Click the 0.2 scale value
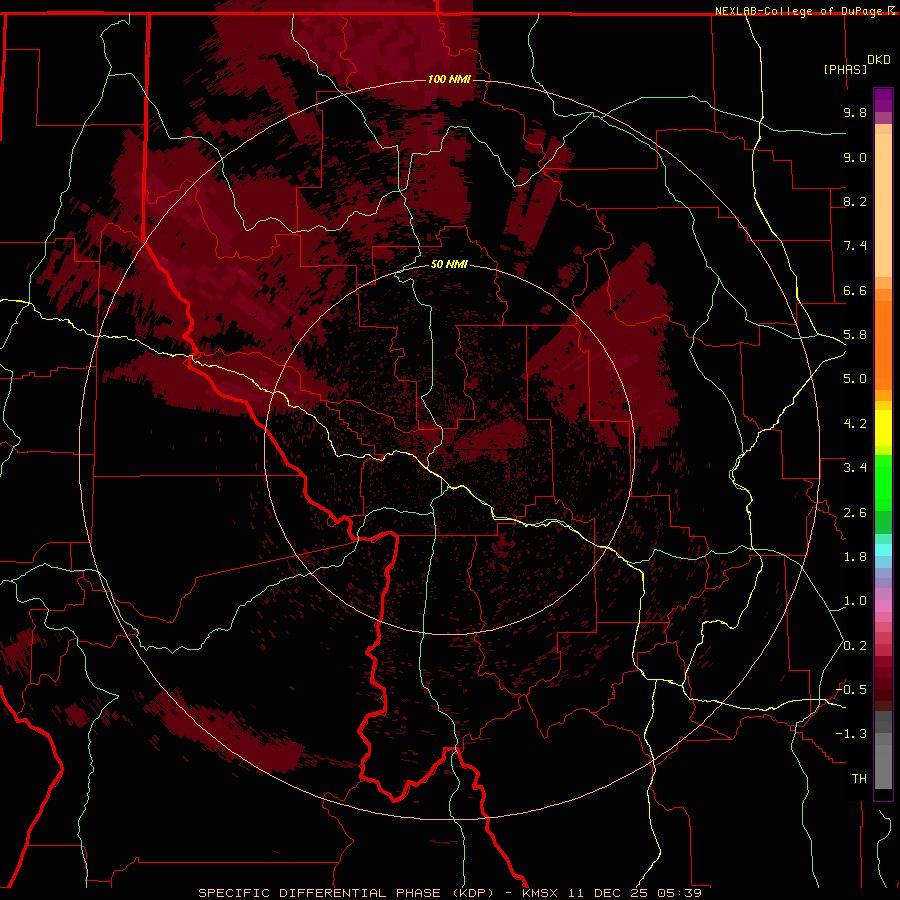 pyautogui.click(x=855, y=646)
